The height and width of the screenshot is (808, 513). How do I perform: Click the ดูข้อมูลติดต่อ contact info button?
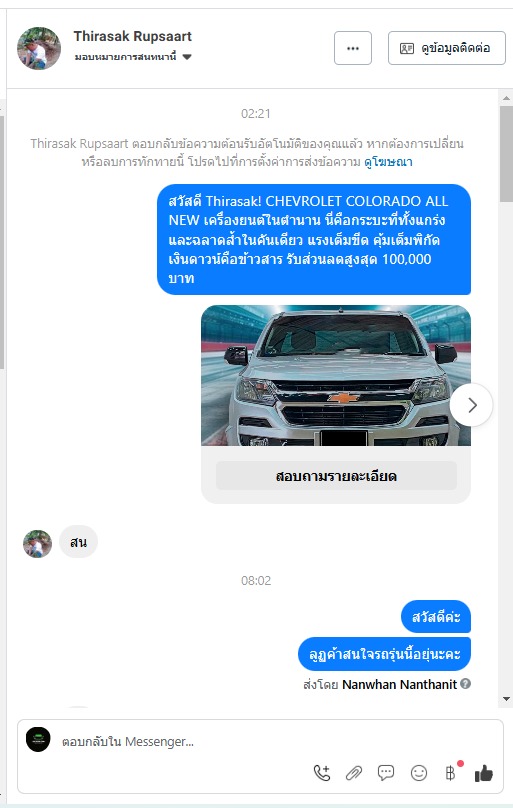[447, 48]
